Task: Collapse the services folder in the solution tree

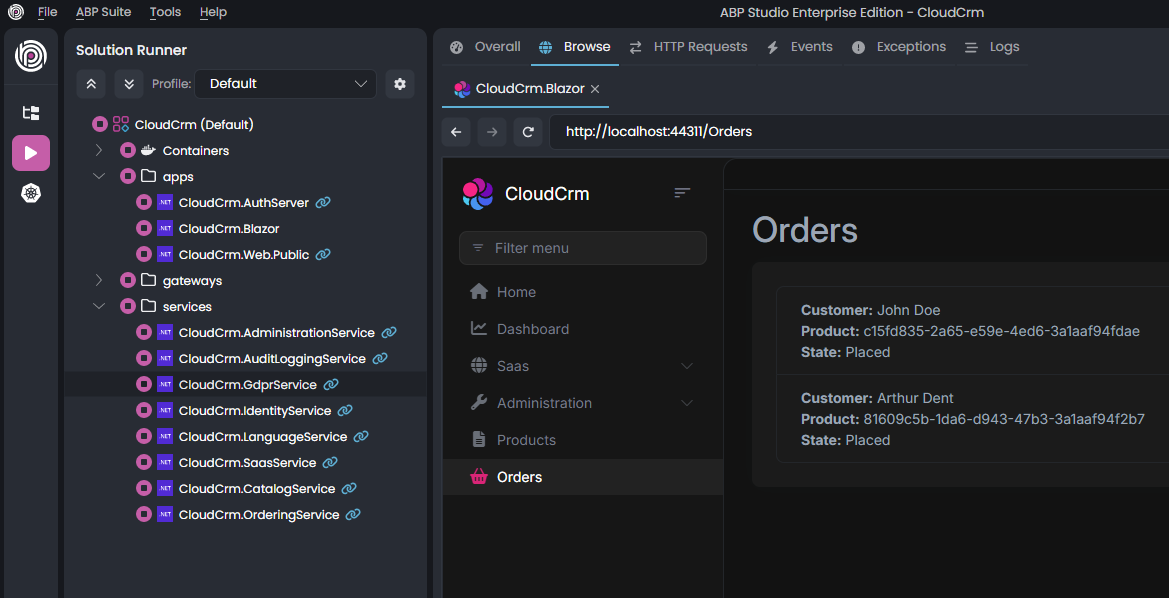Action: (x=98, y=306)
